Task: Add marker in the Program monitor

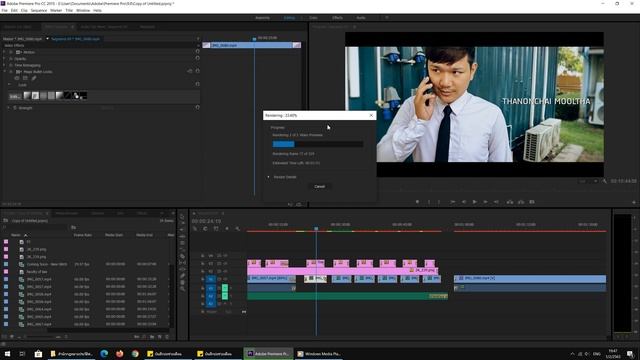Action: pyautogui.click(x=417, y=202)
